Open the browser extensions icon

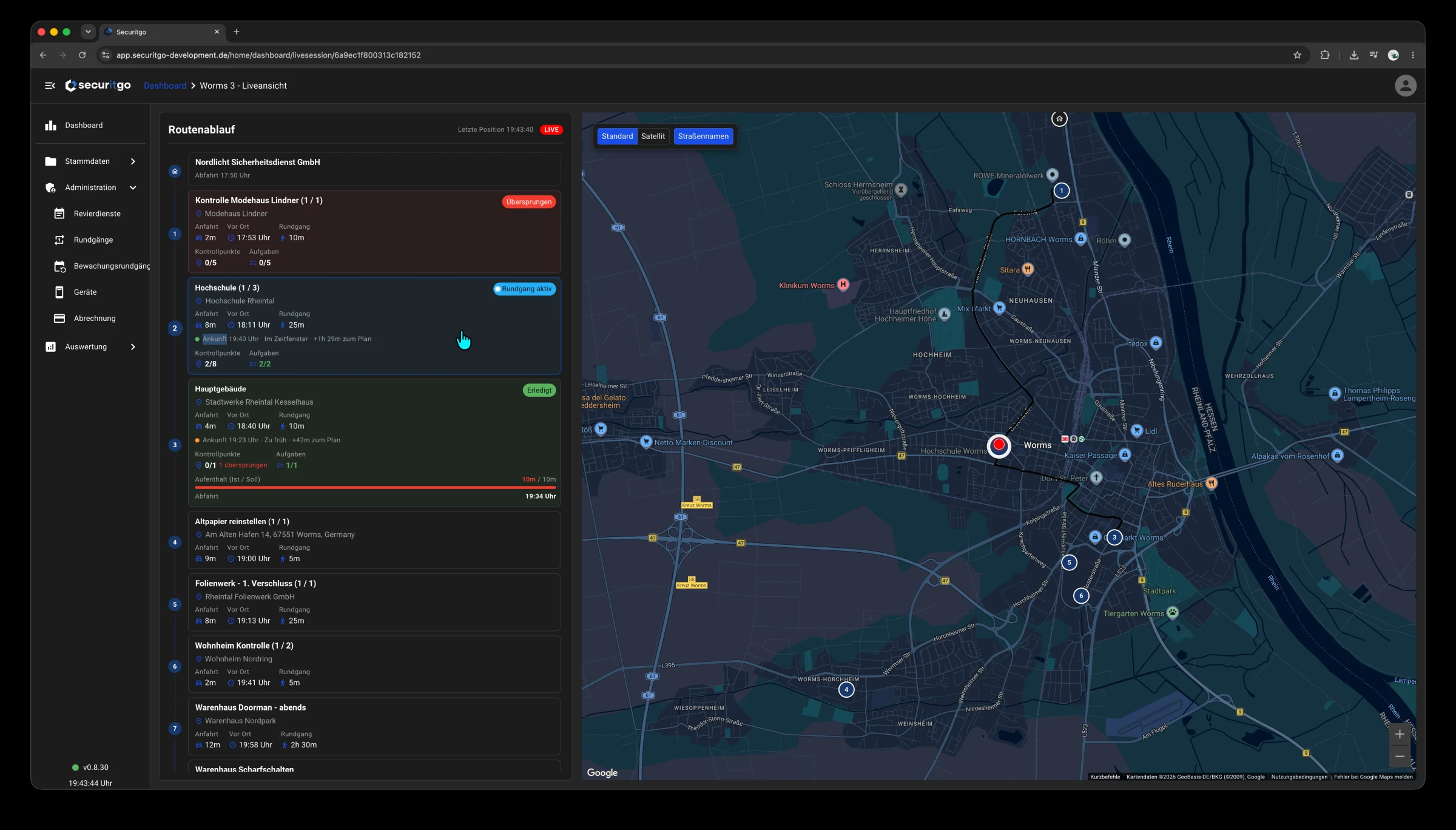pos(1325,55)
